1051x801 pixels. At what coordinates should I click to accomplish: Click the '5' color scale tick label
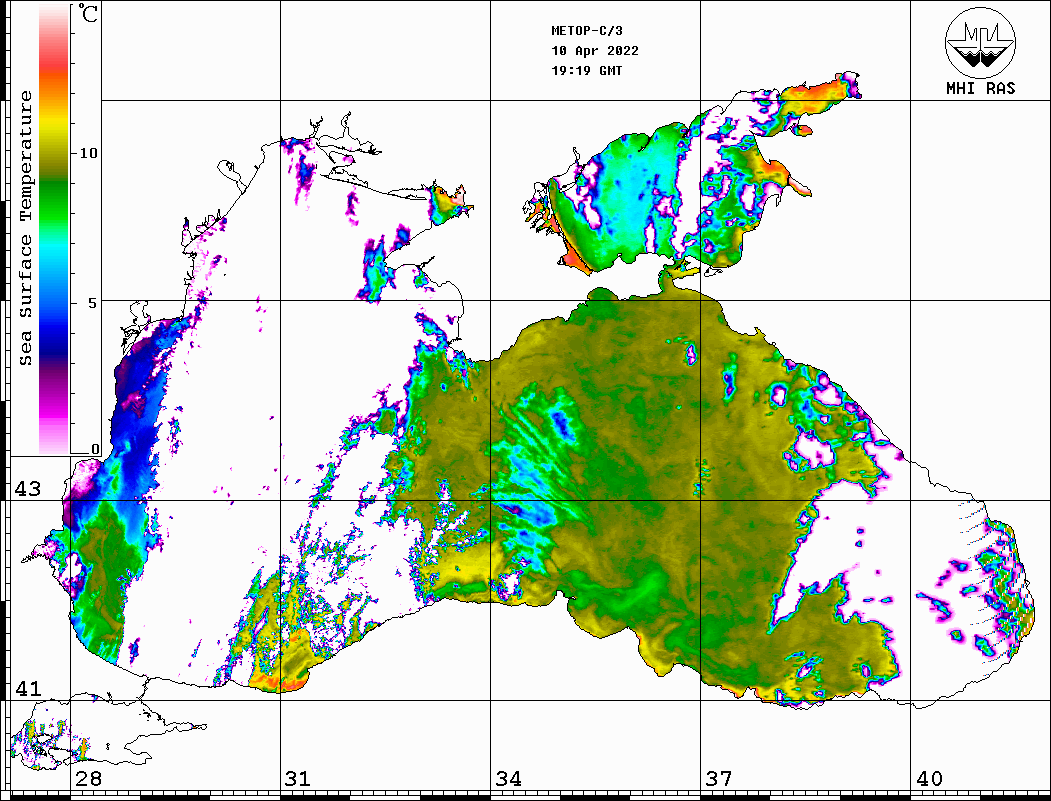tap(92, 303)
